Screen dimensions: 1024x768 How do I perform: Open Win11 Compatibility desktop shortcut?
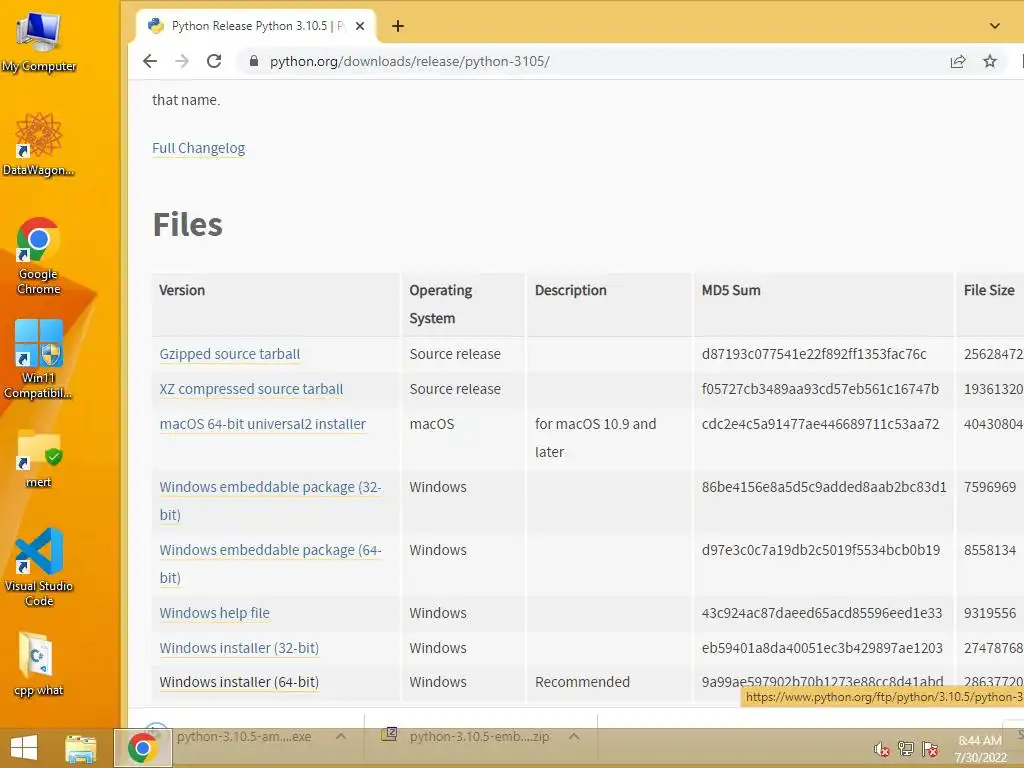point(39,359)
